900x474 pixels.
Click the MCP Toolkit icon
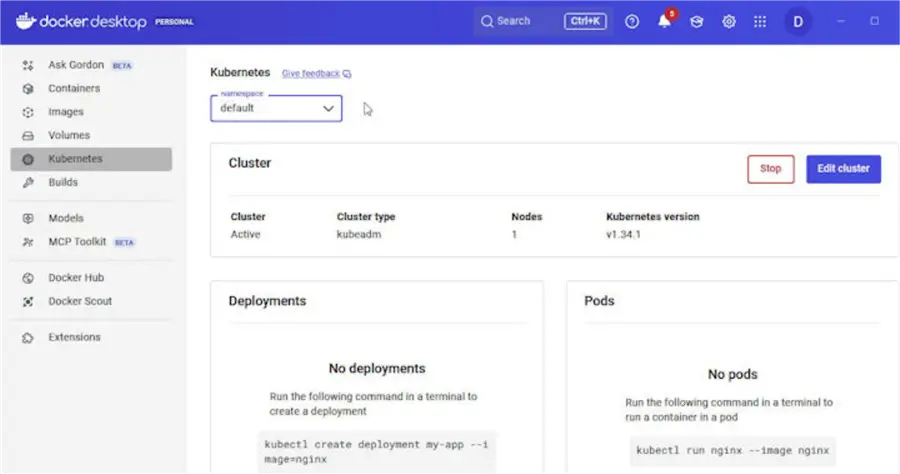click(28, 242)
